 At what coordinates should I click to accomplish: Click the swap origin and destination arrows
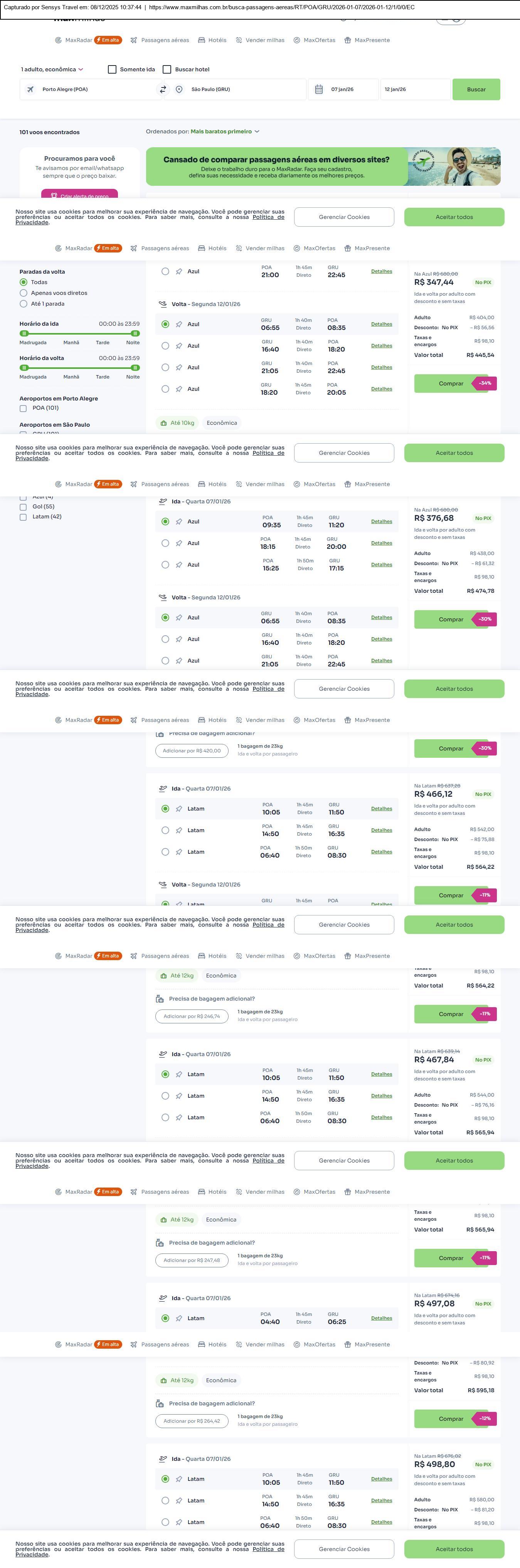pos(163,89)
